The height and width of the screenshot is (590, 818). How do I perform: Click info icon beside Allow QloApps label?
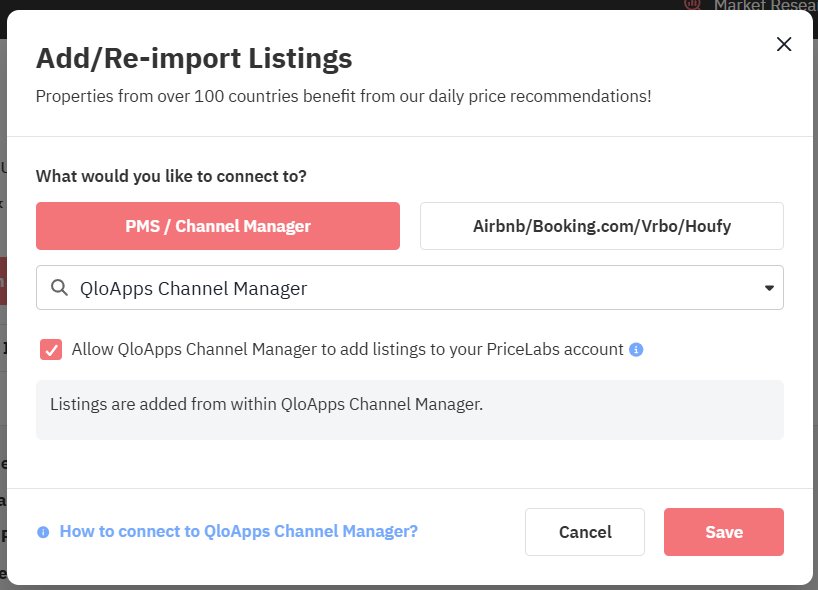pos(636,350)
